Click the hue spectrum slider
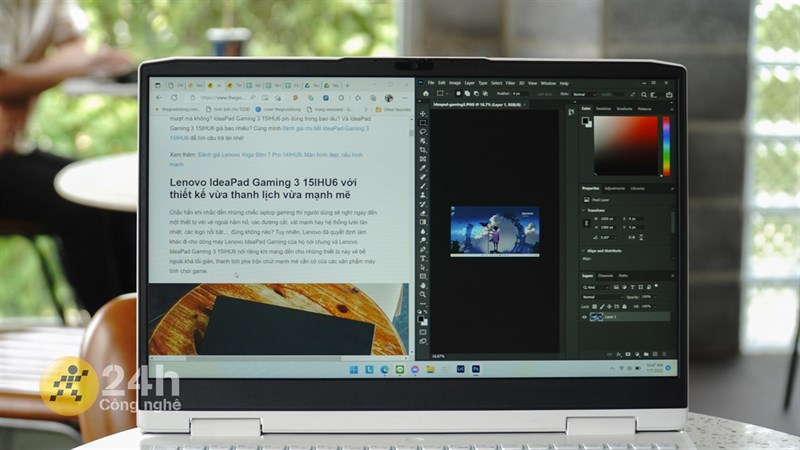Image resolution: width=800 pixels, height=450 pixels. (x=666, y=146)
